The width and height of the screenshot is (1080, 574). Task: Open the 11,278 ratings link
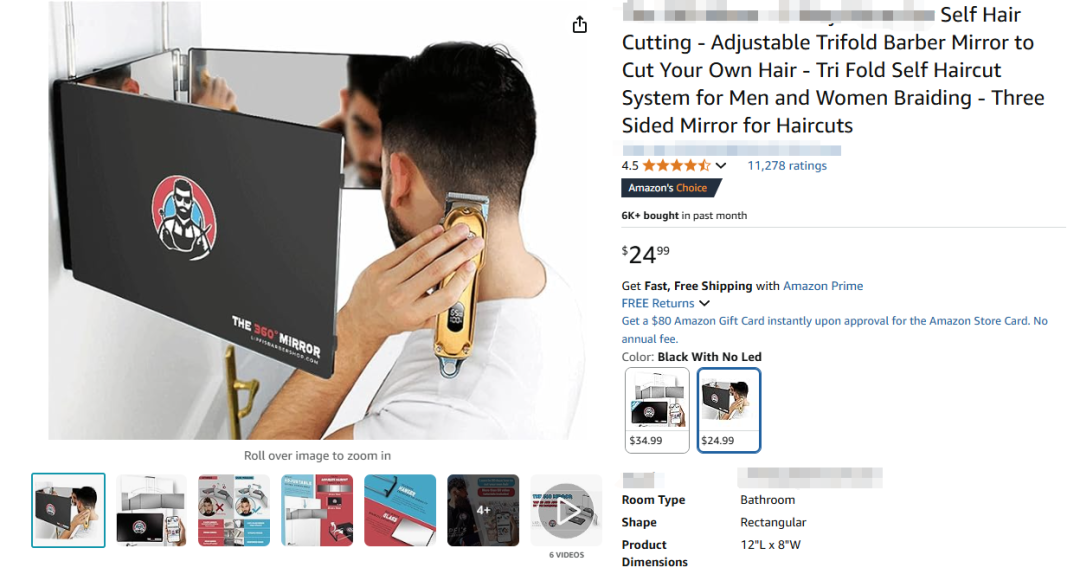787,165
